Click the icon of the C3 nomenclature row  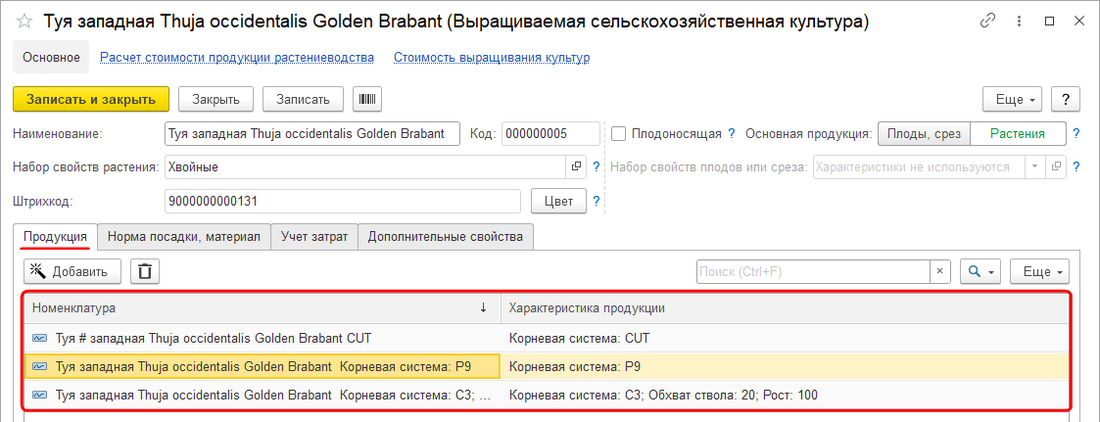pos(40,395)
